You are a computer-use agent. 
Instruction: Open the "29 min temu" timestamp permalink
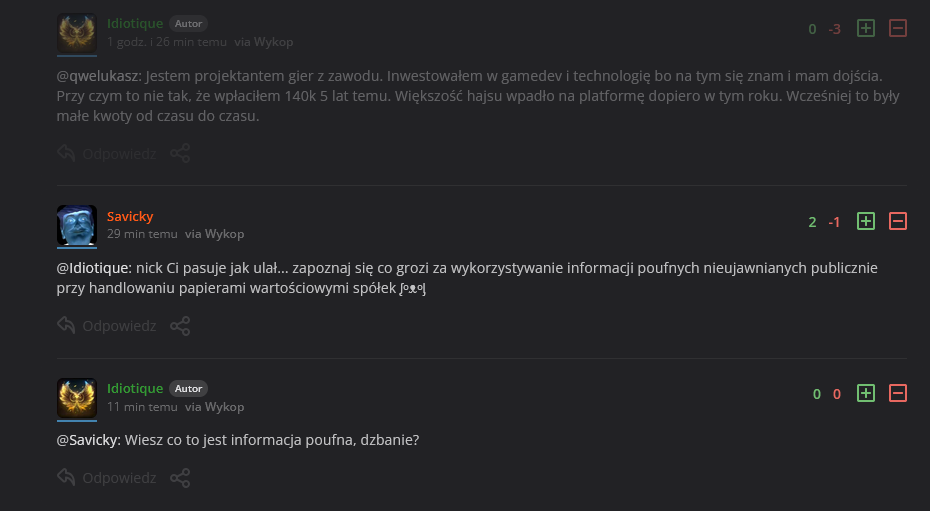[x=142, y=234]
